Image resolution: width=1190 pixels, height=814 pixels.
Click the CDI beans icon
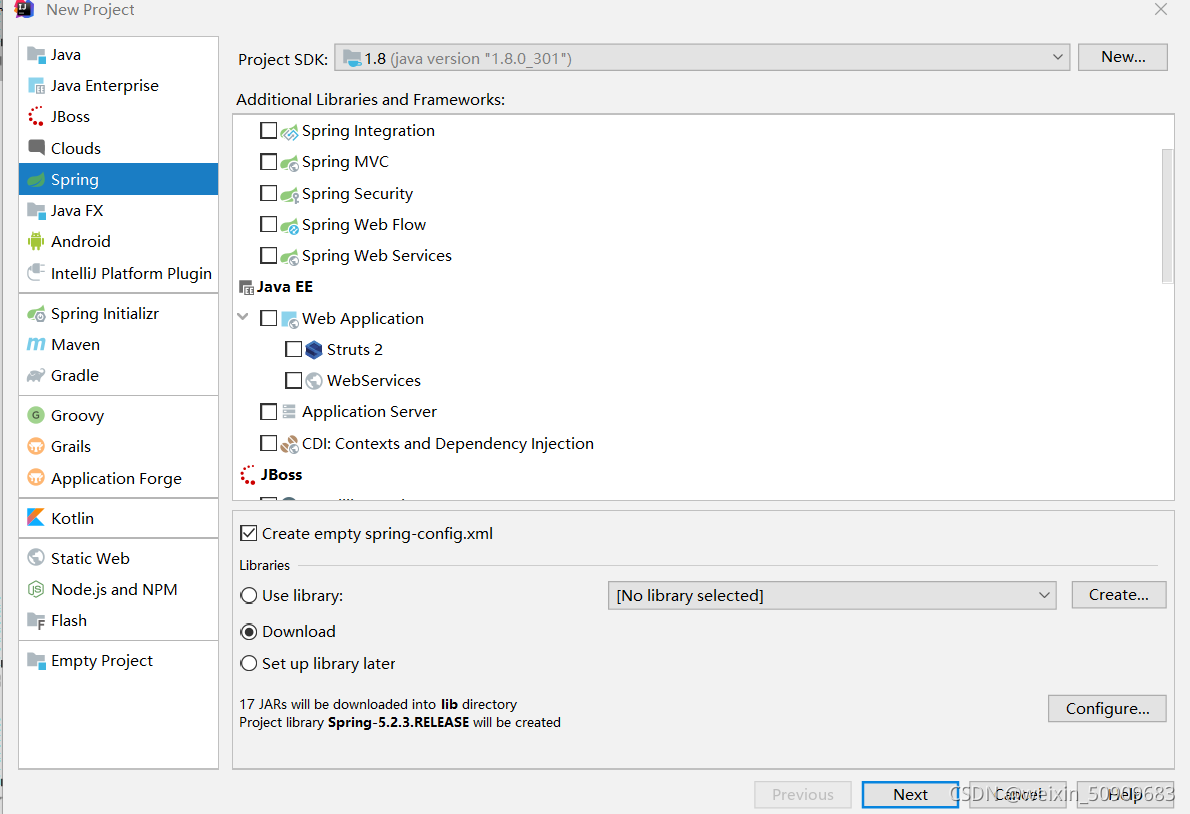(289, 444)
